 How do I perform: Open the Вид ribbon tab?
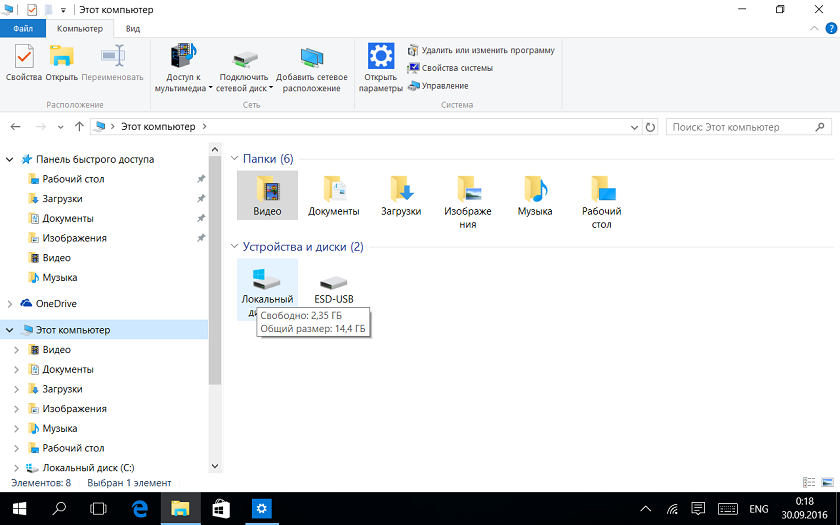(132, 29)
